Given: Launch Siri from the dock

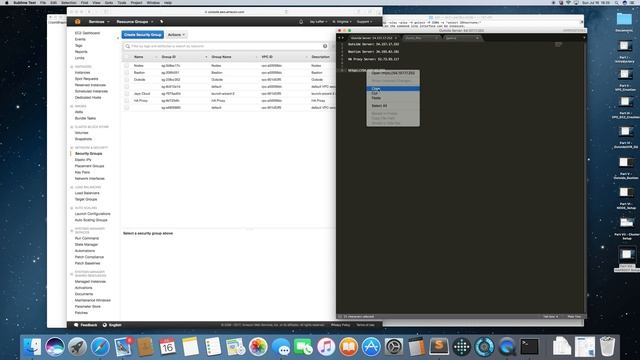Looking at the screenshot, I should pyautogui.click(x=55, y=347).
